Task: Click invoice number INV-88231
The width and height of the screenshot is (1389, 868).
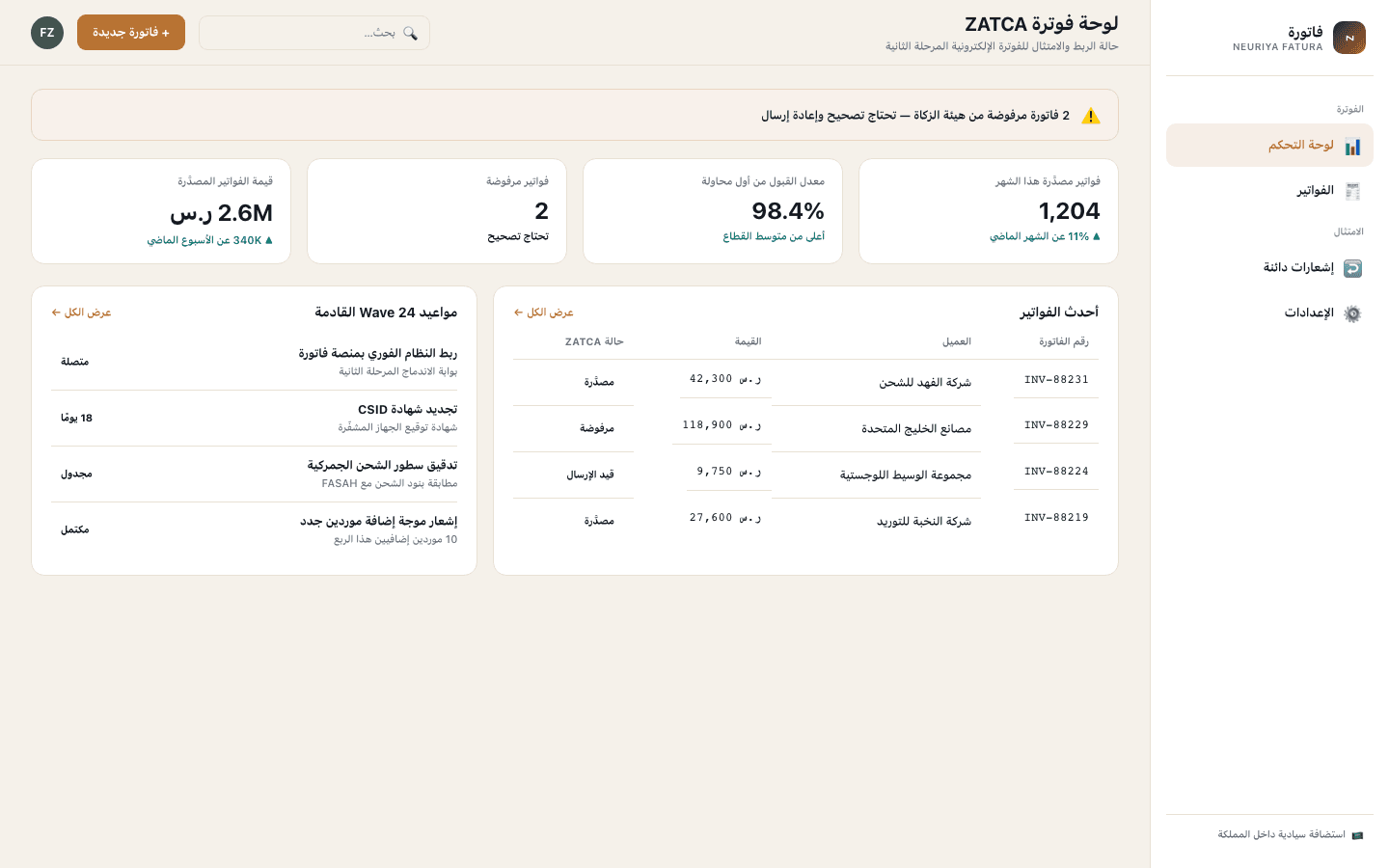Action: (x=1056, y=380)
